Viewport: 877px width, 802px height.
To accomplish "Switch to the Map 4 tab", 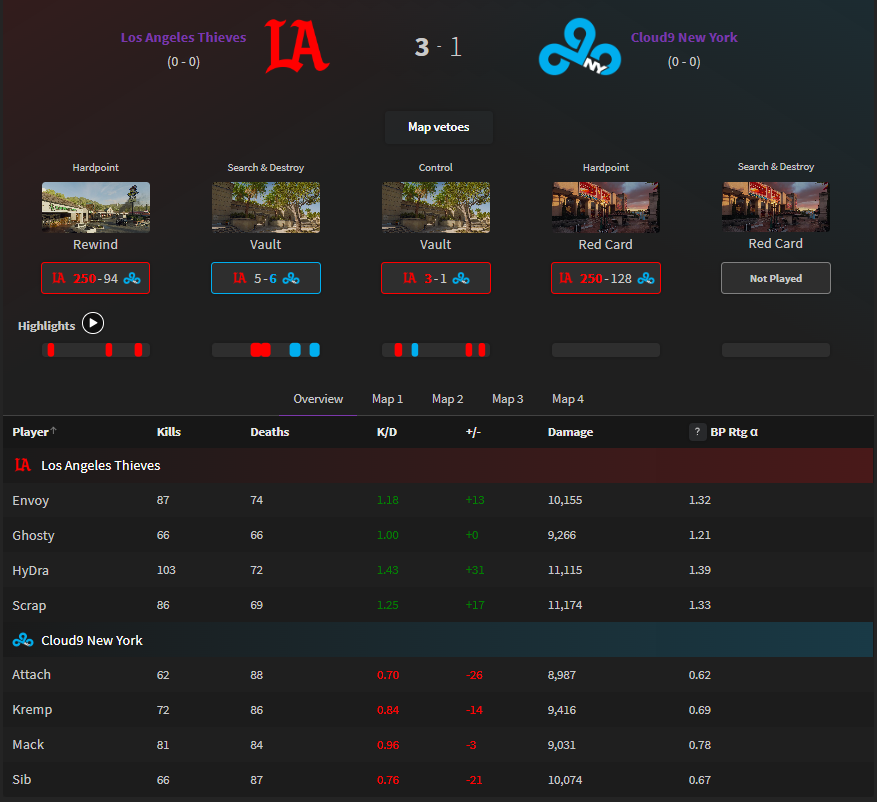I will pyautogui.click(x=568, y=399).
